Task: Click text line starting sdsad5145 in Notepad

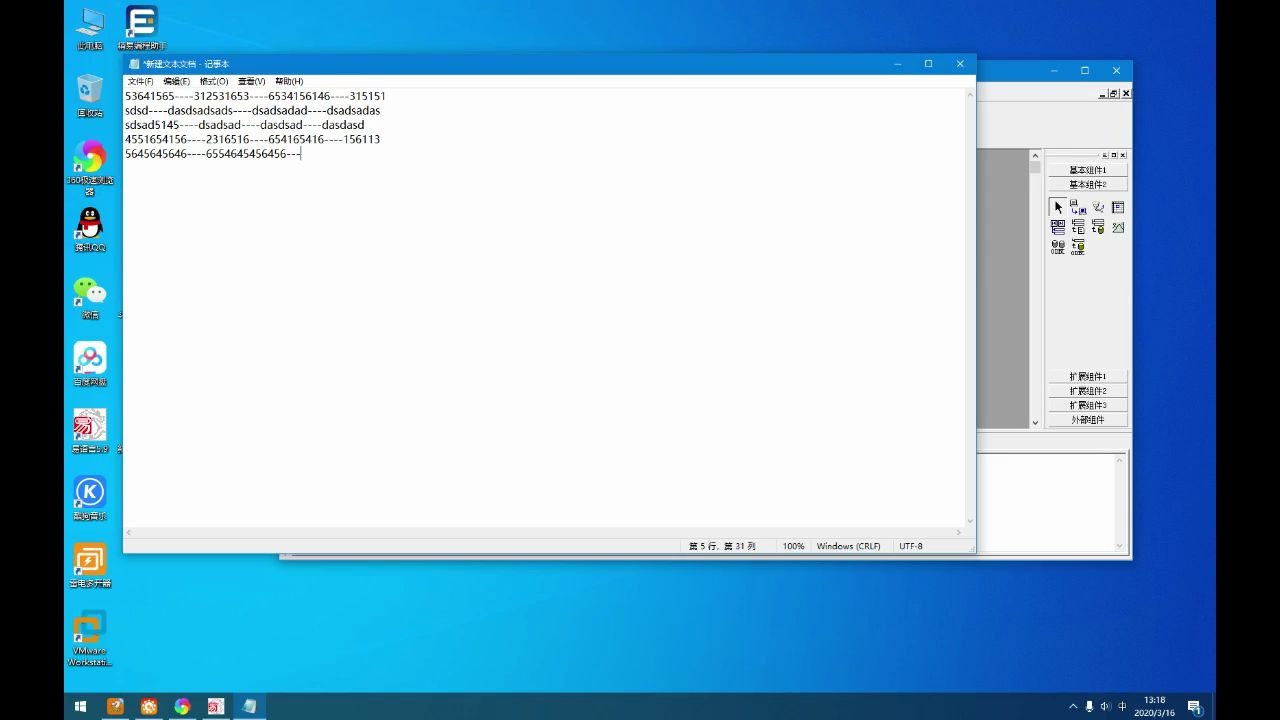Action: click(244, 125)
